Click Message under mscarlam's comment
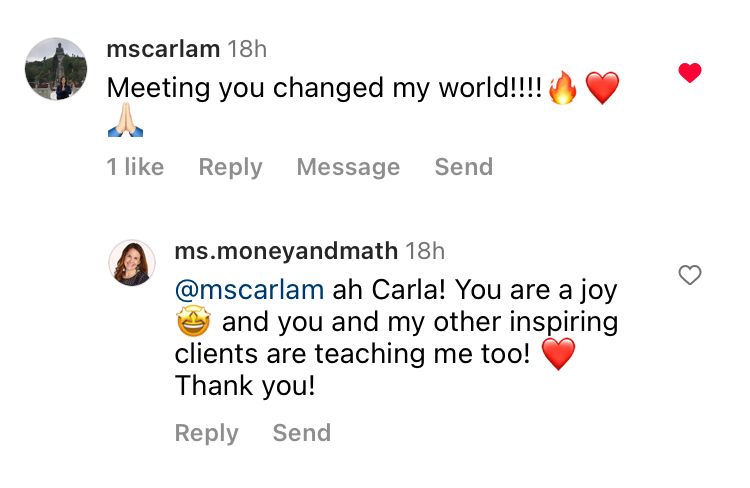 coord(348,167)
